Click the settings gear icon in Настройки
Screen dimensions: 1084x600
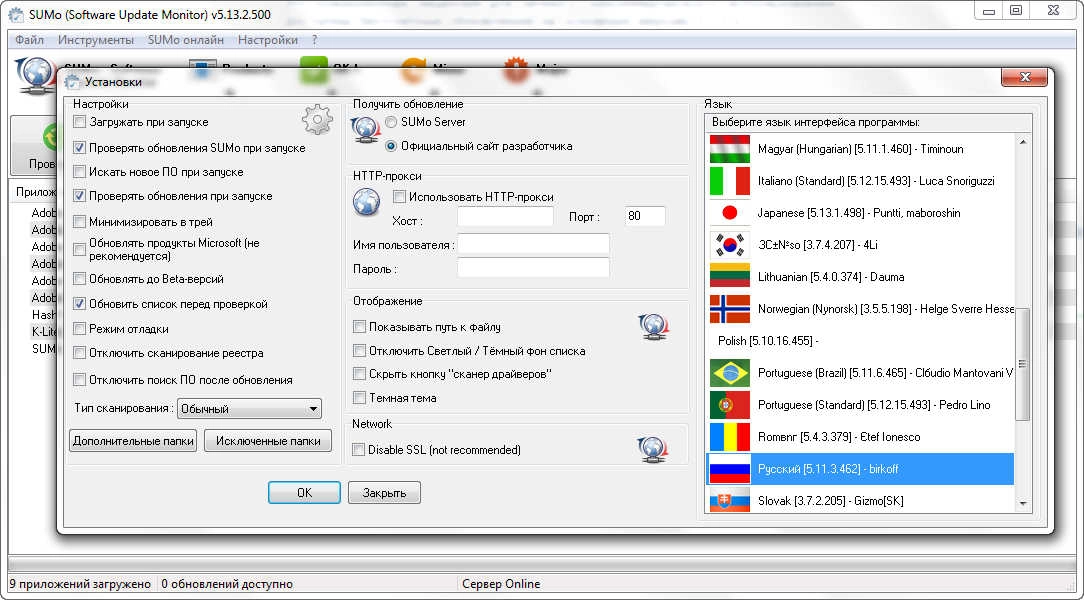(x=317, y=120)
